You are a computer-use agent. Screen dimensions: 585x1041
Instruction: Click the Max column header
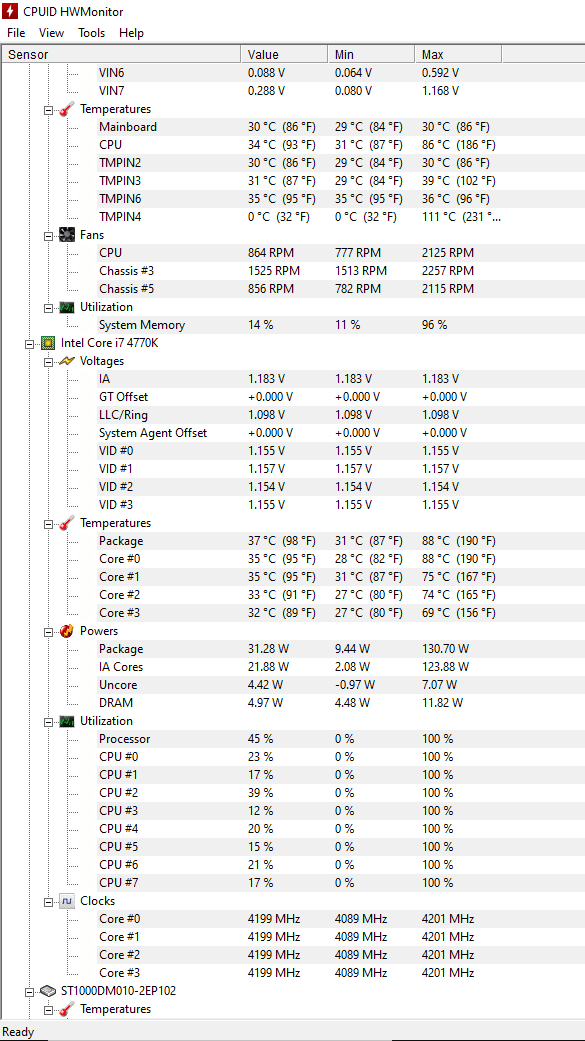[458, 54]
